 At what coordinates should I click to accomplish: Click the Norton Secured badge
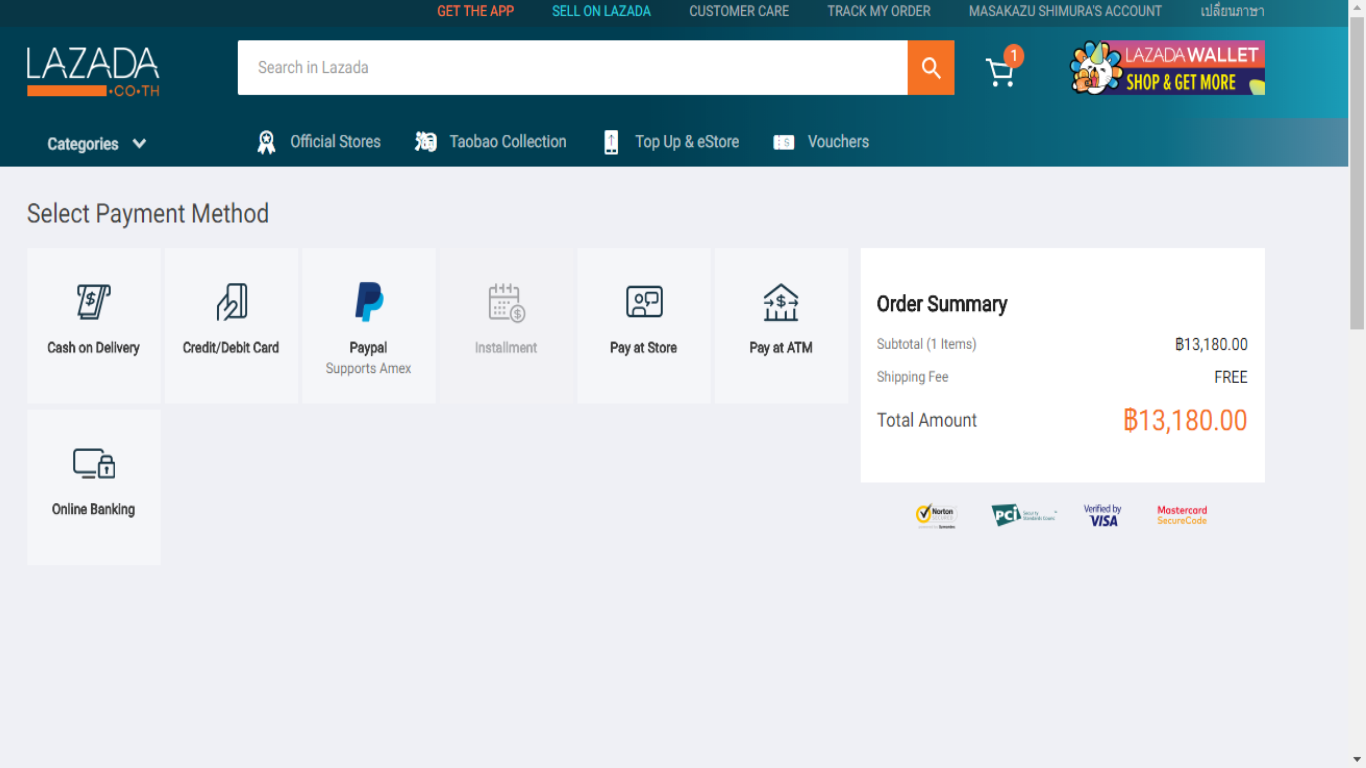(936, 515)
